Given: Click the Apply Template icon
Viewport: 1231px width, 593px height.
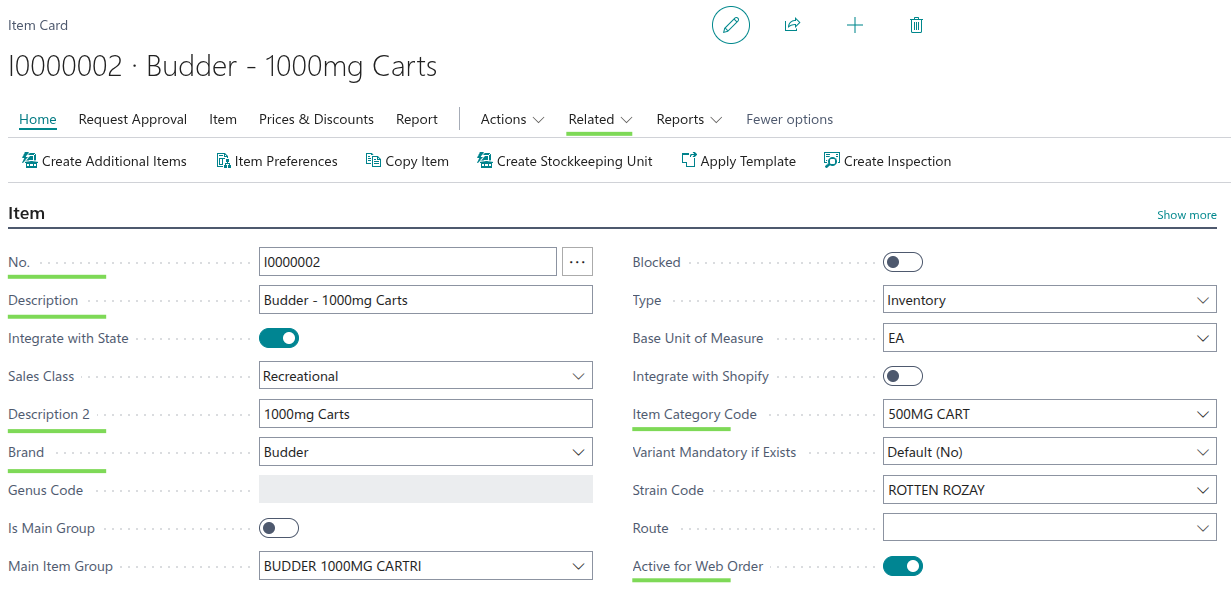Looking at the screenshot, I should click(689, 161).
